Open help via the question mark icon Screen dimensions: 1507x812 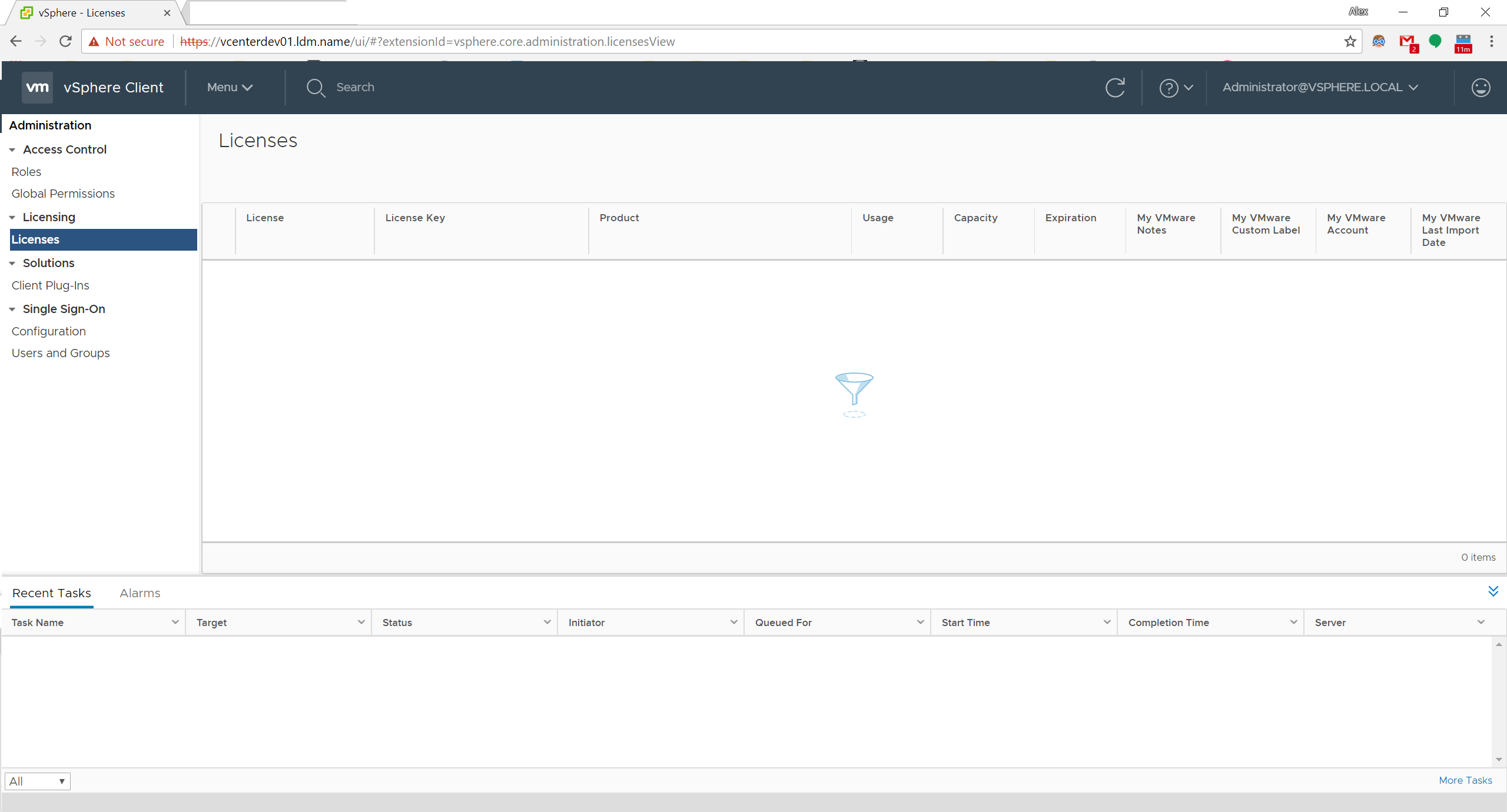1170,87
